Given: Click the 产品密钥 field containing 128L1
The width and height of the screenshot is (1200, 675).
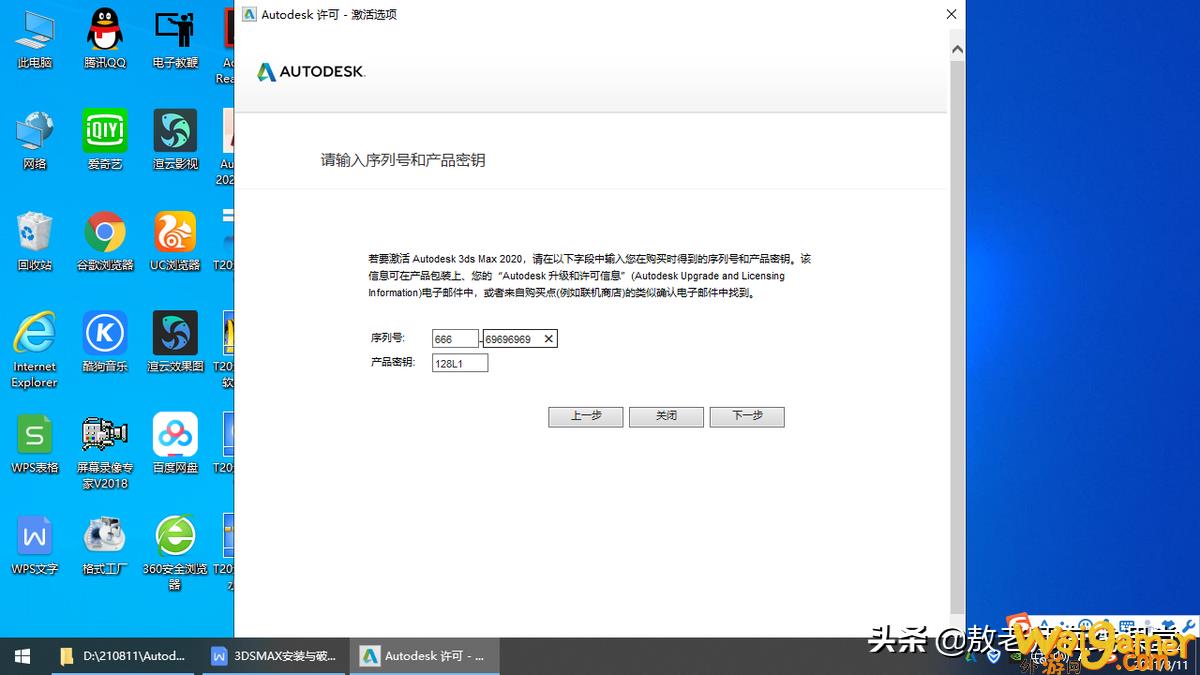Looking at the screenshot, I should point(460,363).
